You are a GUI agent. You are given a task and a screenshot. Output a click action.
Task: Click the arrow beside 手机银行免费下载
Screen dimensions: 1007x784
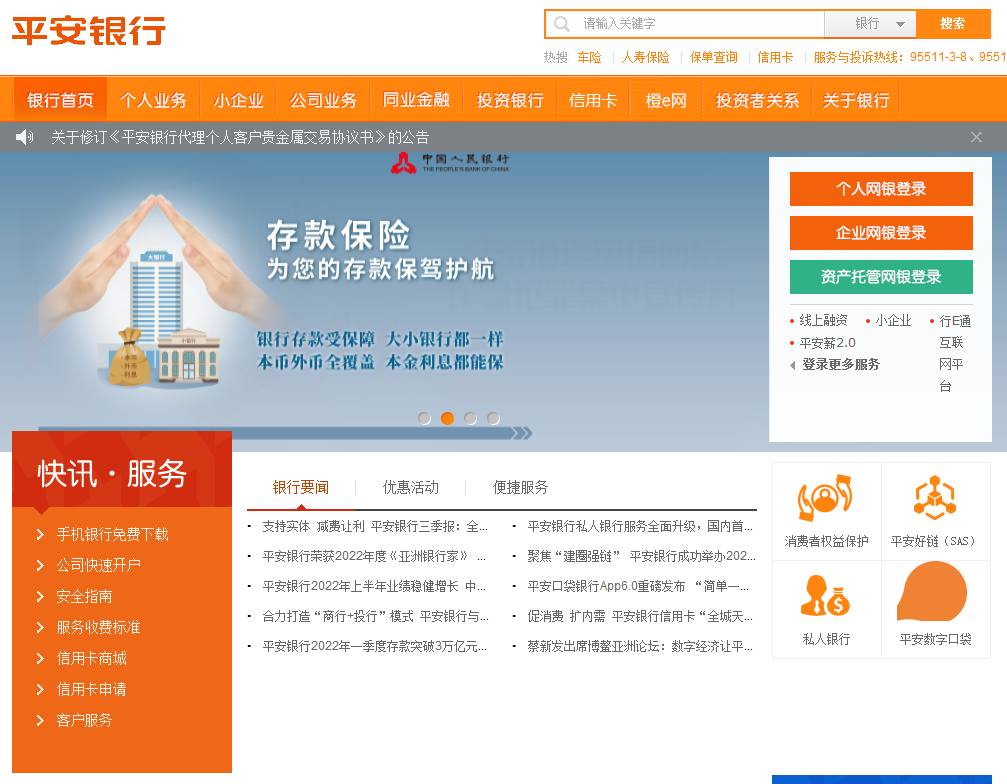pyautogui.click(x=40, y=534)
